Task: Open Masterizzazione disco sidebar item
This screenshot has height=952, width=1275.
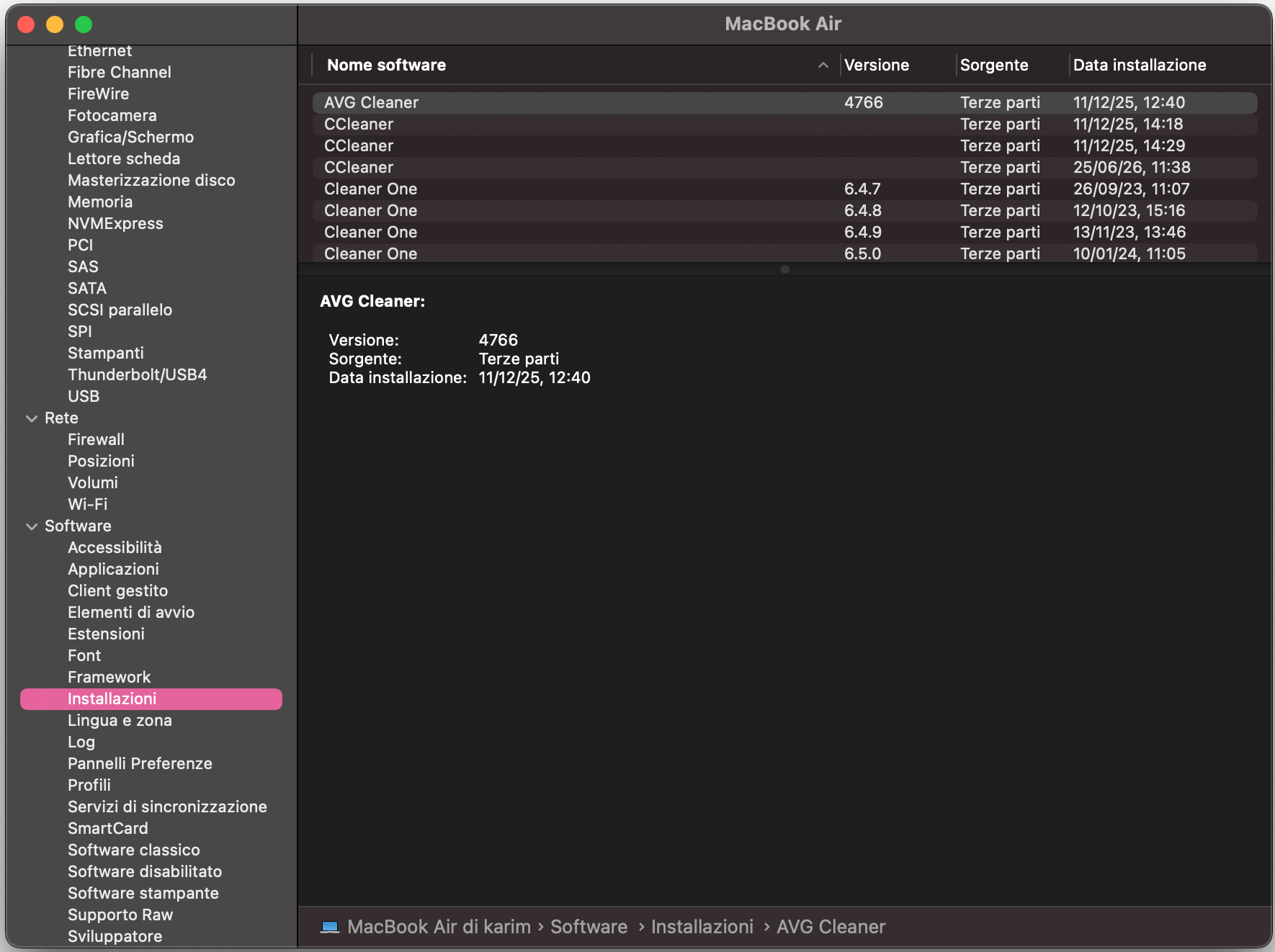Action: pos(151,180)
